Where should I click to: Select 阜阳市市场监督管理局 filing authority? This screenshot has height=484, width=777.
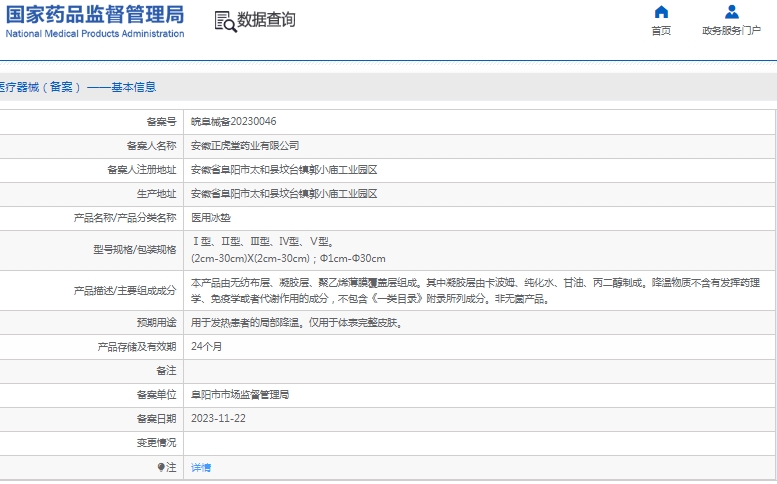(240, 395)
